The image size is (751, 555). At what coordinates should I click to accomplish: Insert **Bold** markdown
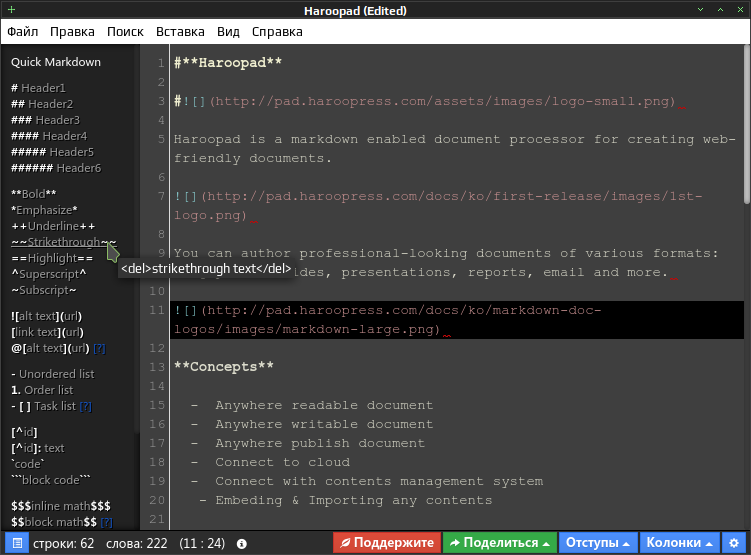34,194
